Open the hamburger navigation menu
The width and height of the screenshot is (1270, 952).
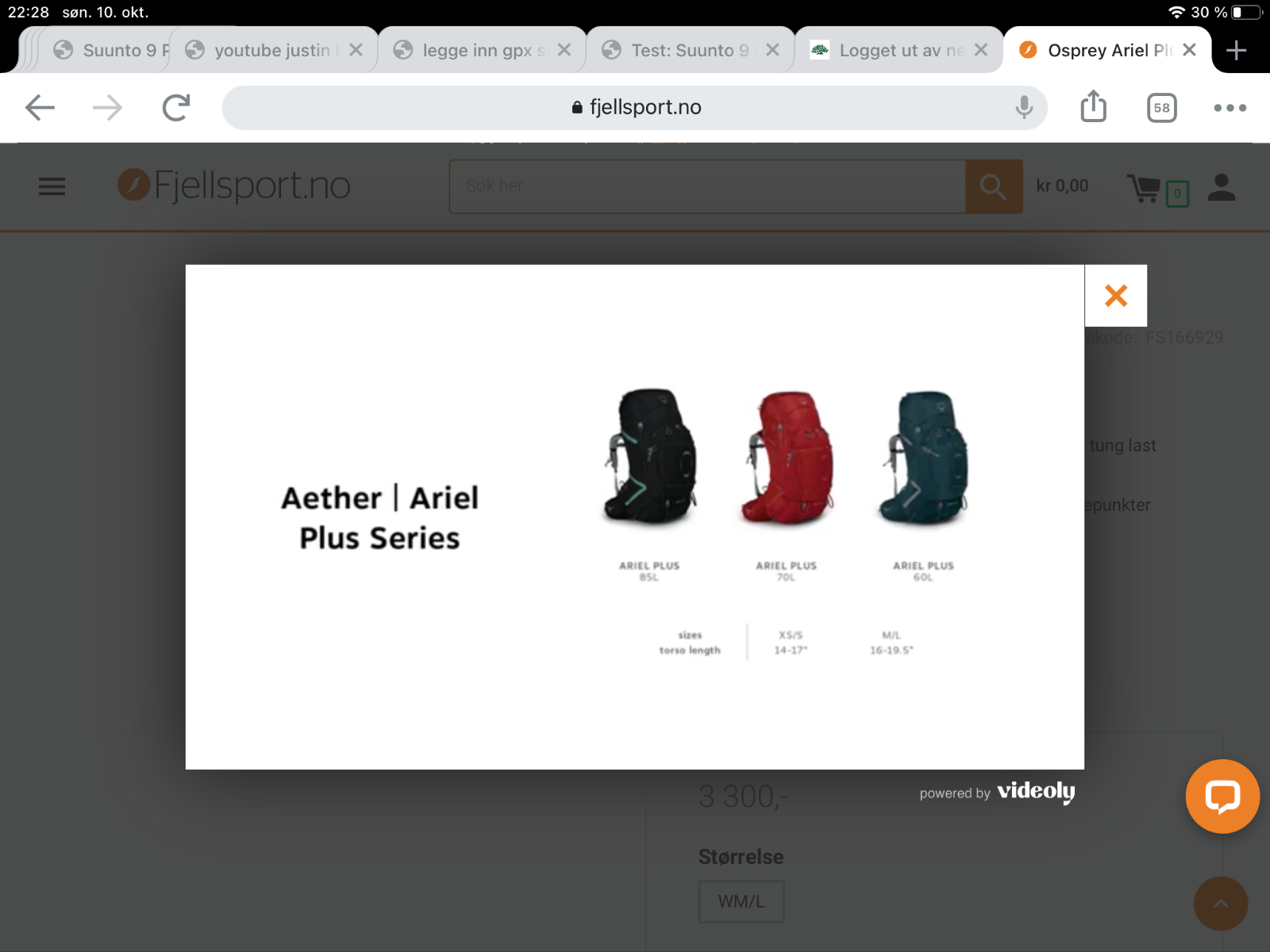click(52, 186)
